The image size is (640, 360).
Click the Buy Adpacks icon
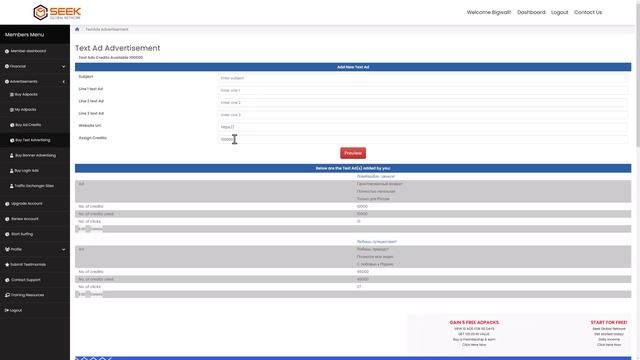[12, 94]
